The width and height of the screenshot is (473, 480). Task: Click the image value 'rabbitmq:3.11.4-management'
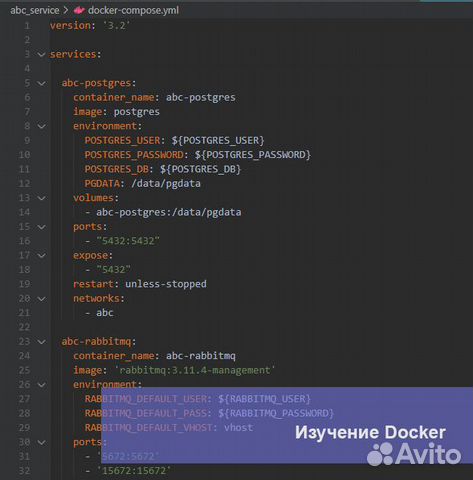(195, 370)
